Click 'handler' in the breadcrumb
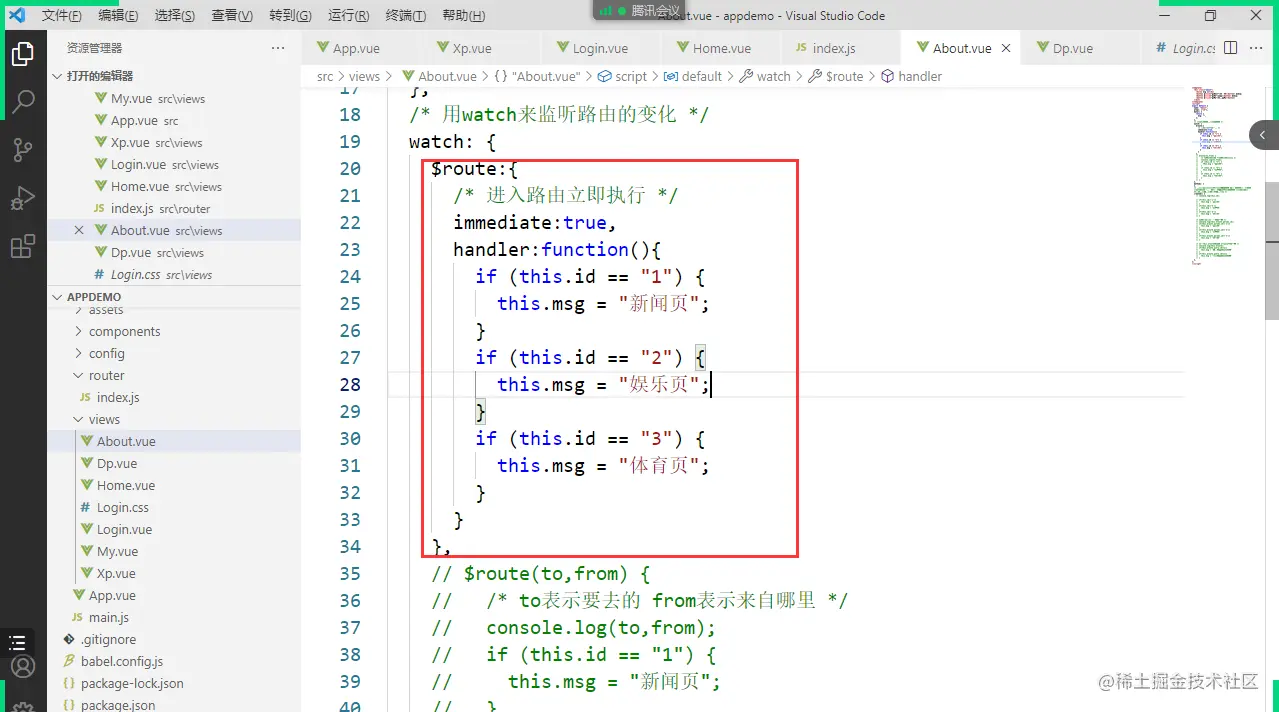This screenshot has width=1279, height=712. tap(920, 76)
